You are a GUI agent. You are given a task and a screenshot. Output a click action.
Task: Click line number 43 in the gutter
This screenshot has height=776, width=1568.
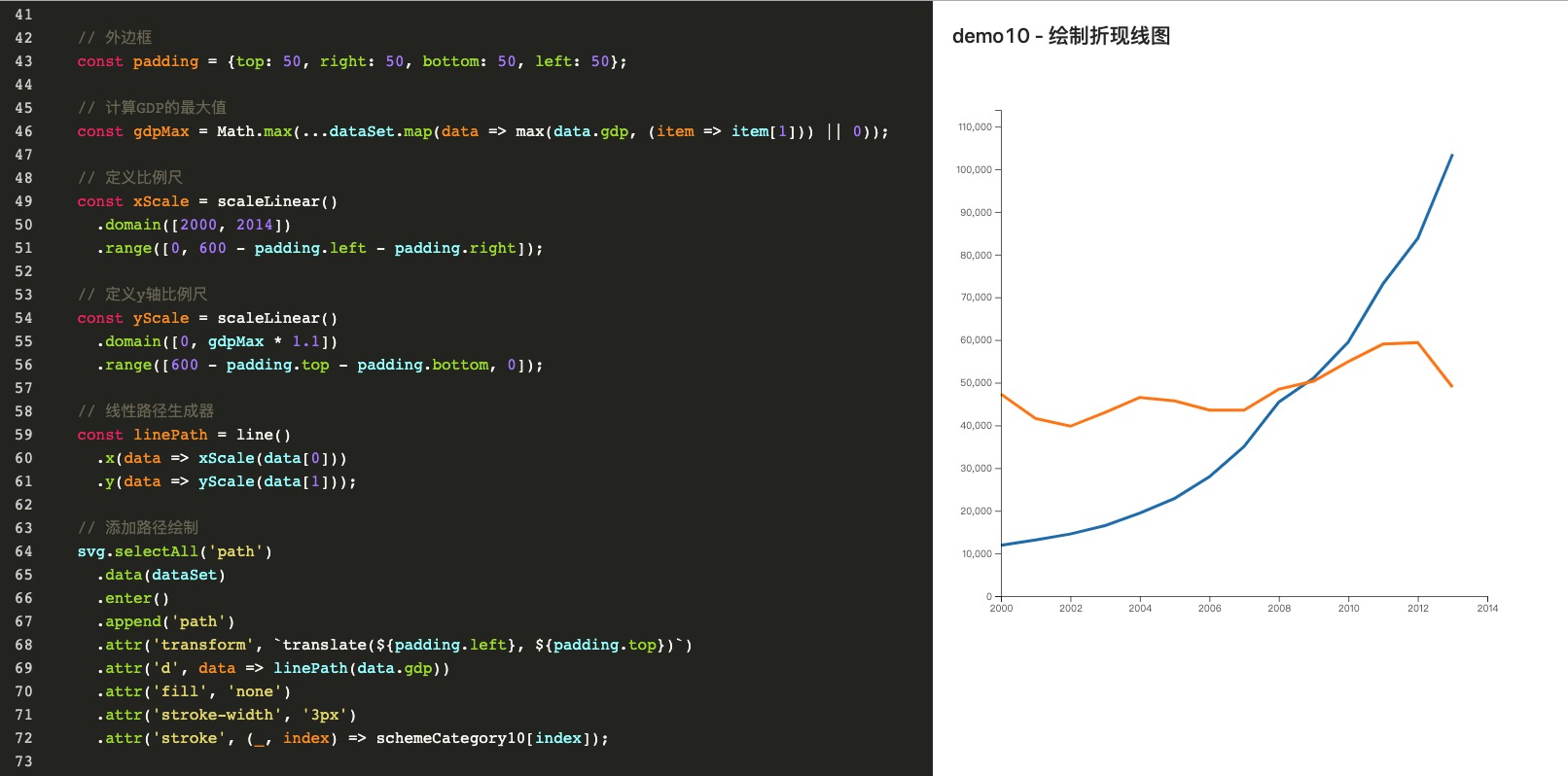[x=23, y=61]
